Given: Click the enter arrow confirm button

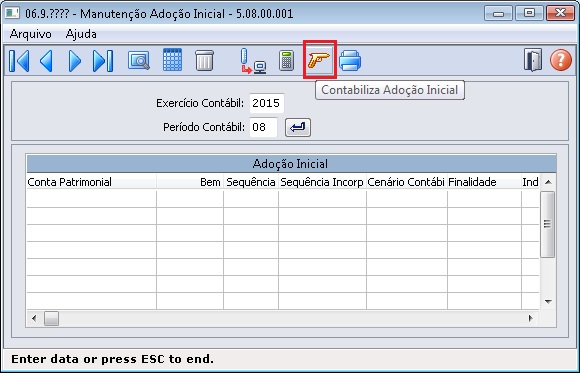Looking at the screenshot, I should (x=298, y=127).
